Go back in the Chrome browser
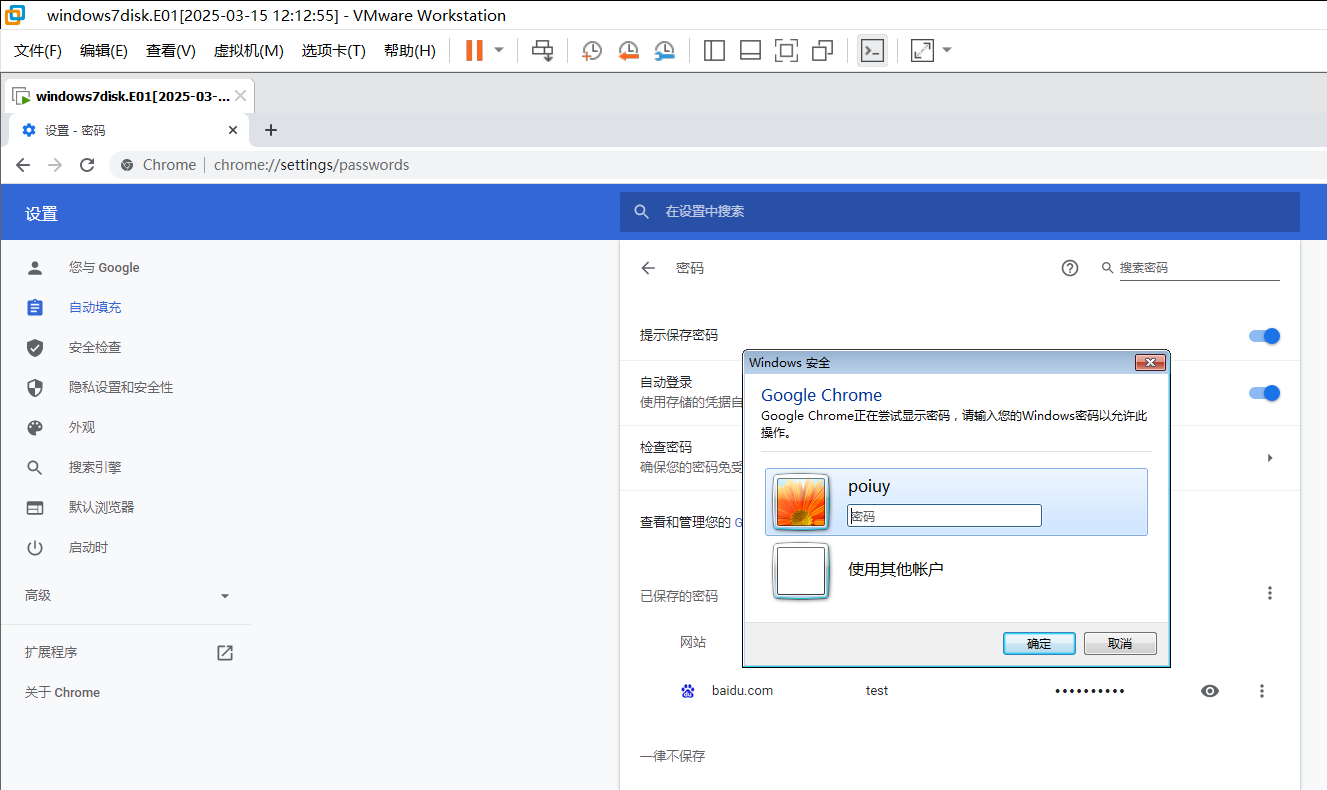Screen dimensions: 1327x790 (x=23, y=165)
